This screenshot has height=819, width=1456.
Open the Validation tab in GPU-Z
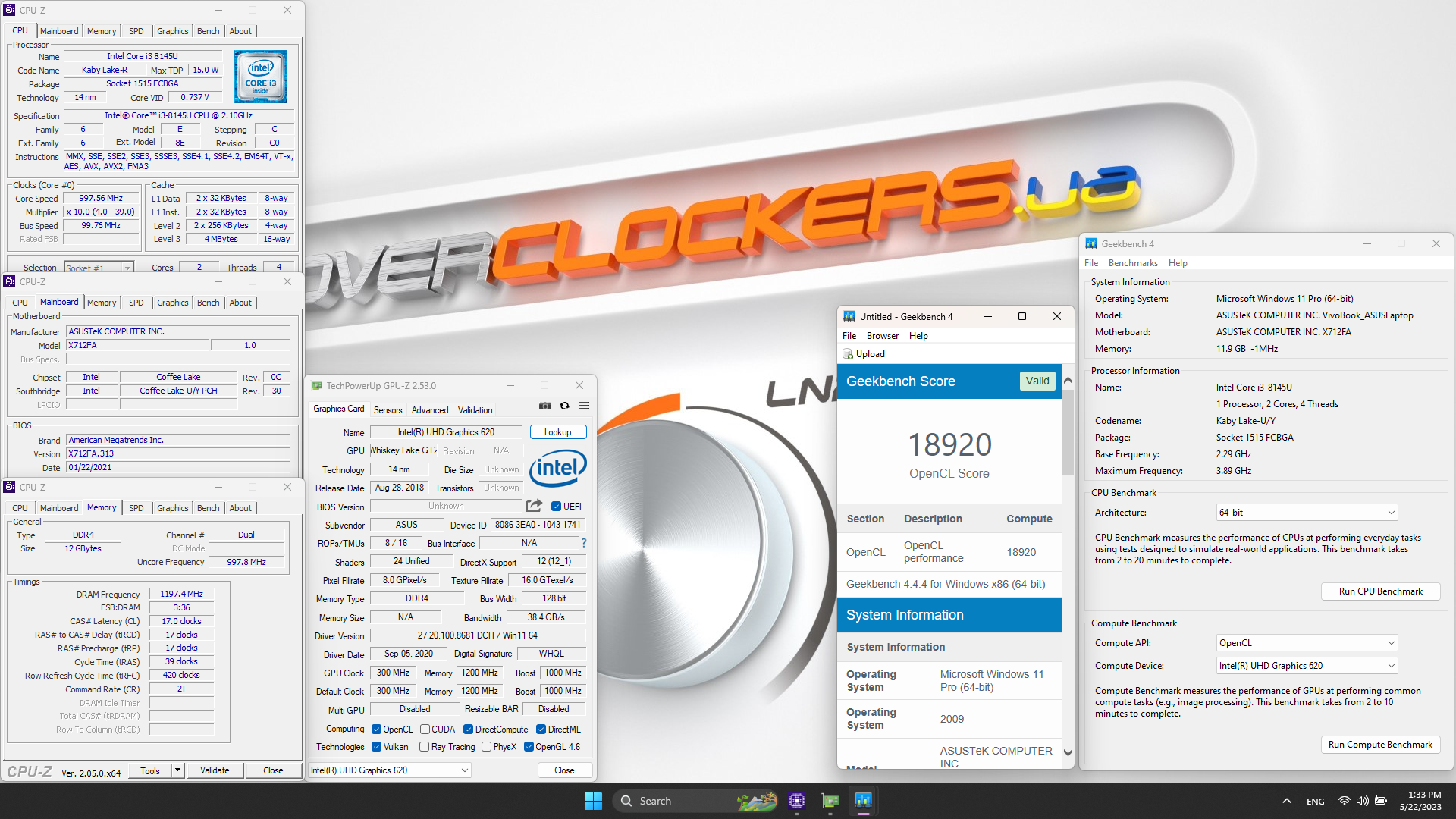pos(475,410)
